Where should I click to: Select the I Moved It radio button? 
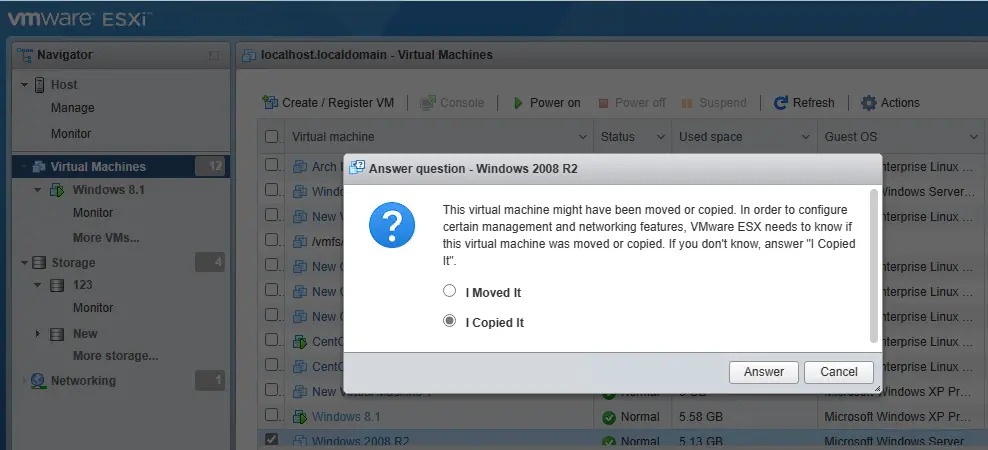coord(449,291)
